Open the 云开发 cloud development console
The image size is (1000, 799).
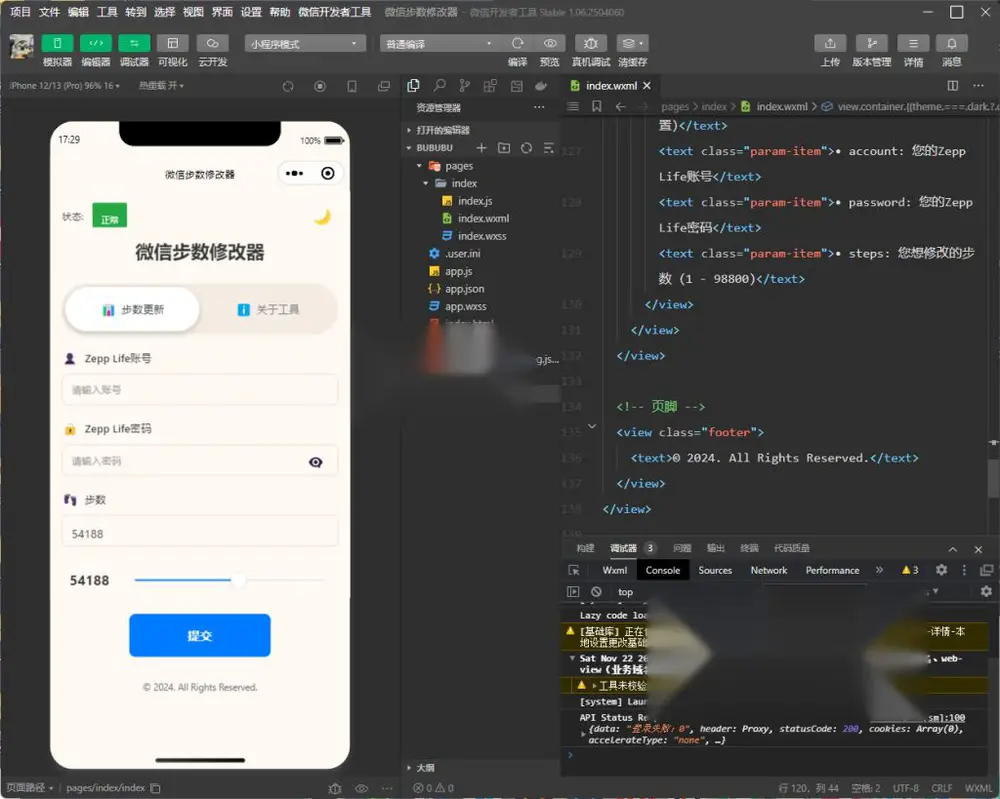tap(212, 43)
